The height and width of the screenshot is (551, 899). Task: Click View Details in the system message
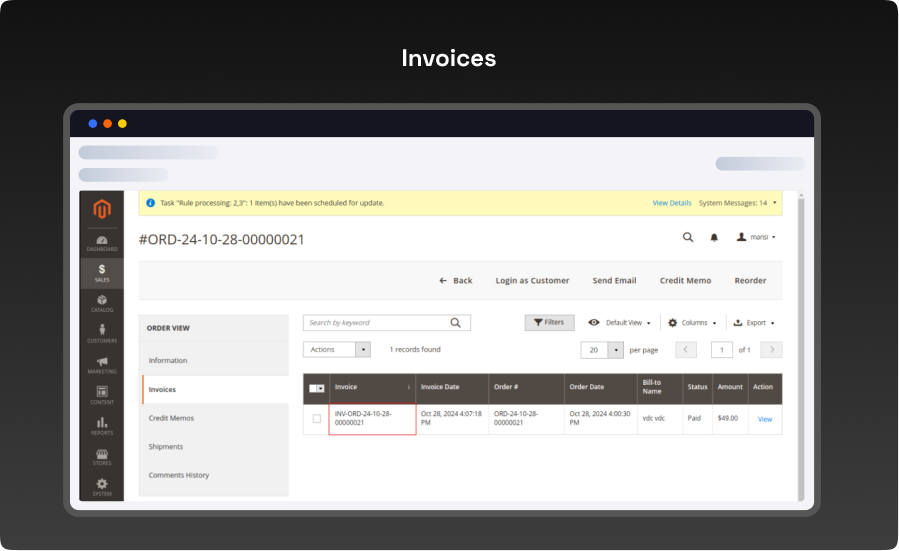point(672,203)
